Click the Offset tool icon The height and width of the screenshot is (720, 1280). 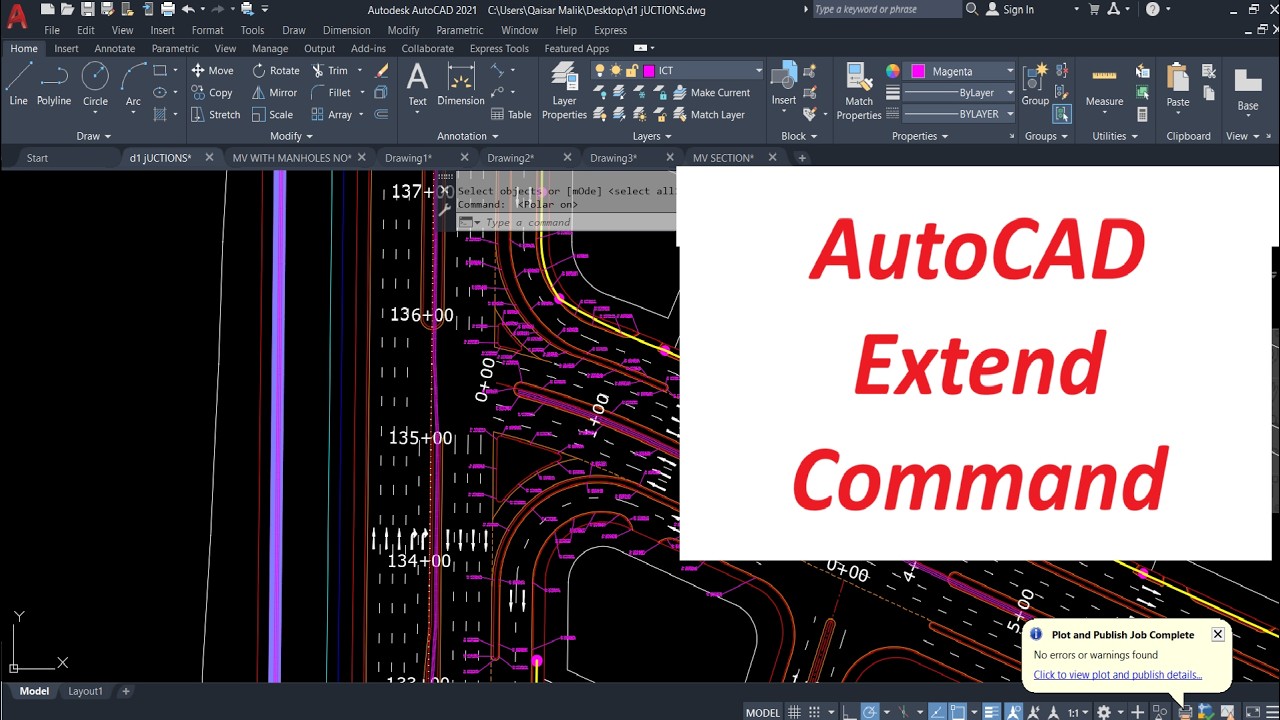click(x=381, y=114)
